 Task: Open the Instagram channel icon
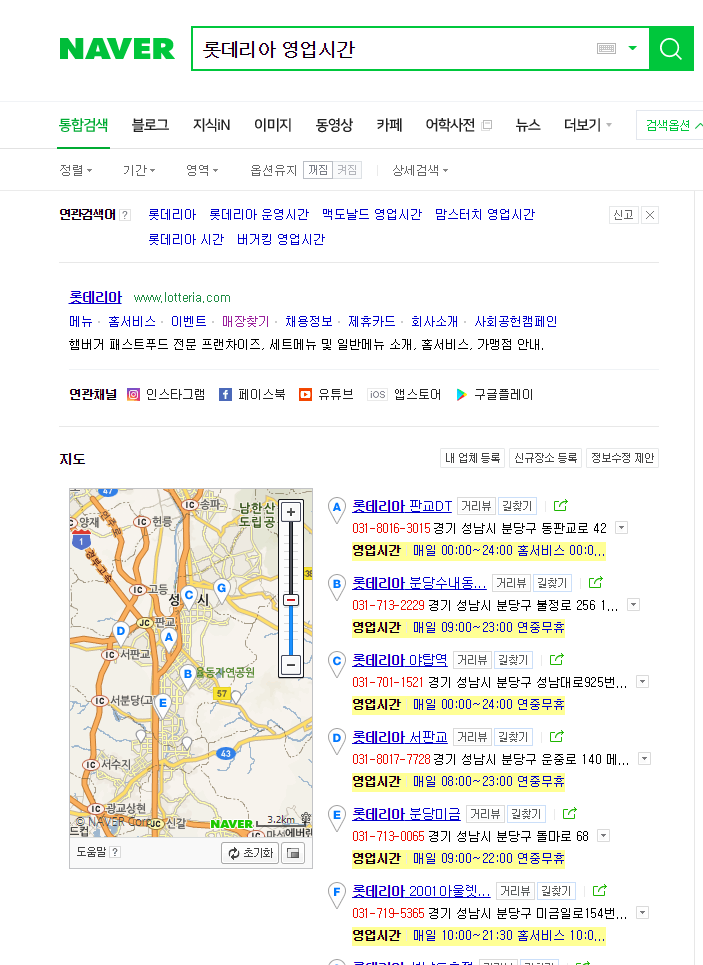pyautogui.click(x=134, y=394)
